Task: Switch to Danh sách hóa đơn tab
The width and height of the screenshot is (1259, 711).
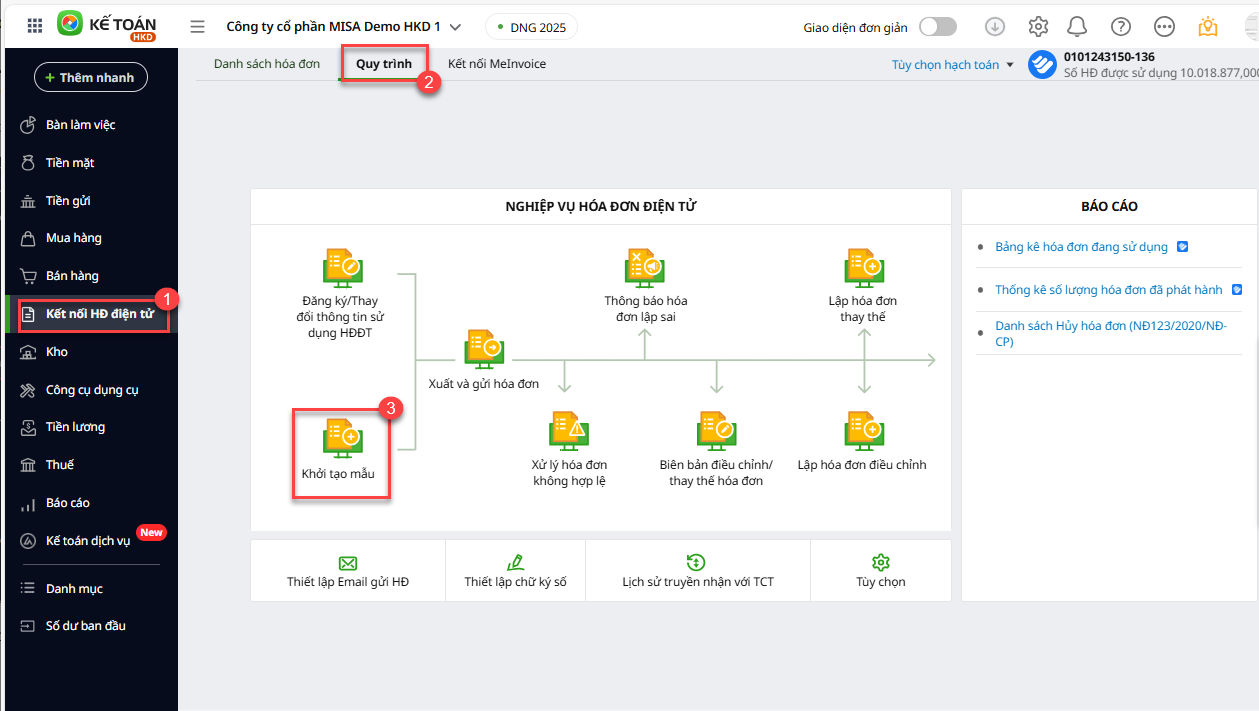Action: [x=267, y=64]
